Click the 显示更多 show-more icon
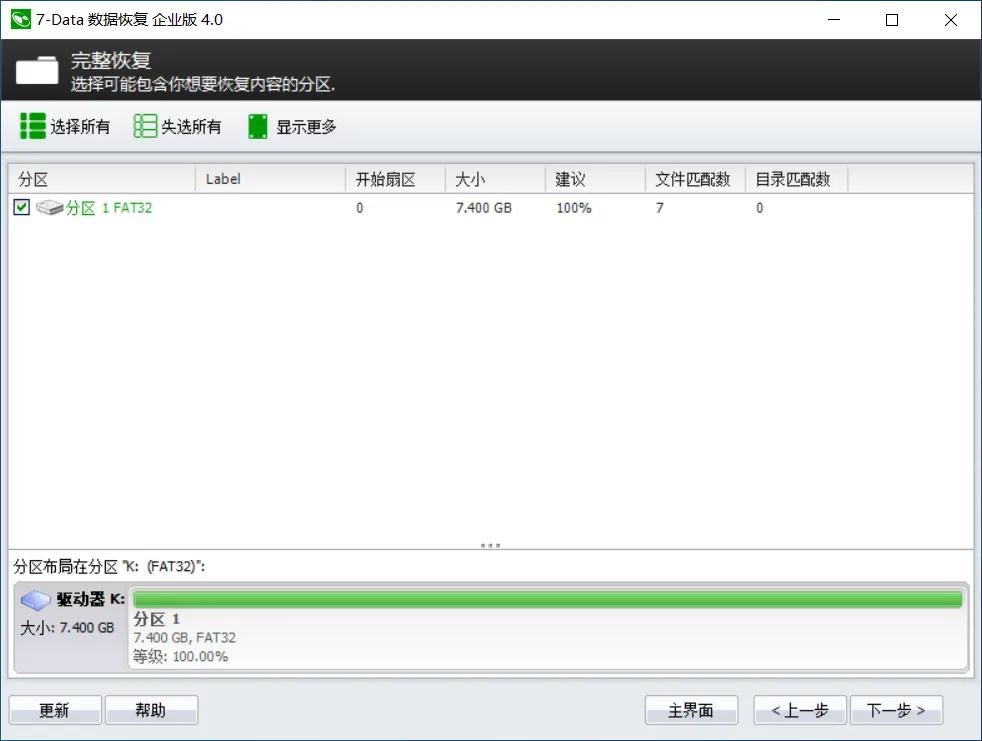This screenshot has width=982, height=741. pos(257,126)
